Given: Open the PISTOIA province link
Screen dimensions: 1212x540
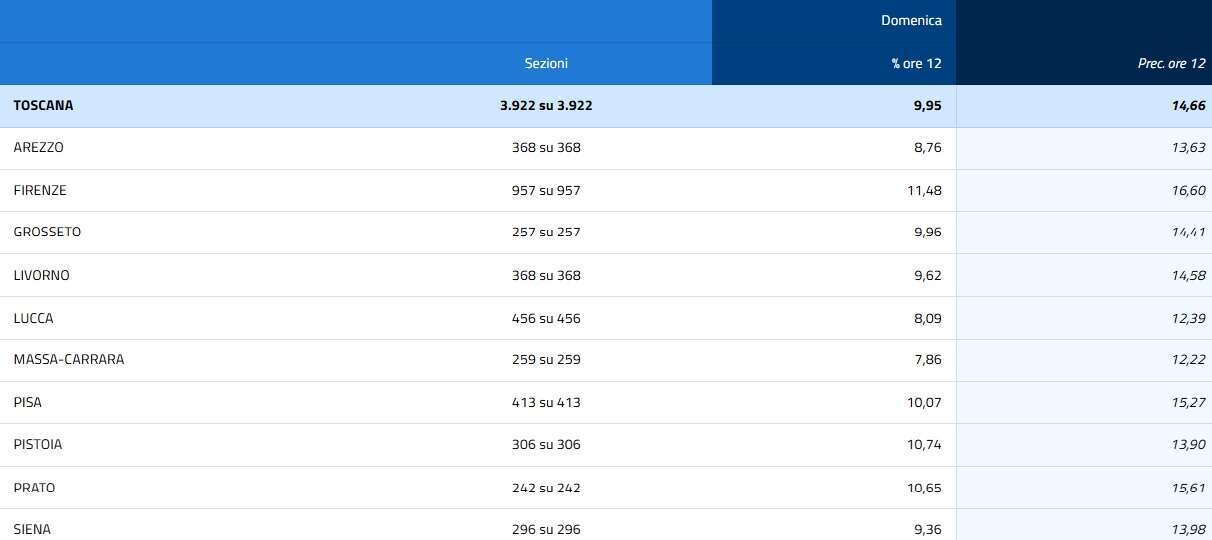Looking at the screenshot, I should click(38, 444).
